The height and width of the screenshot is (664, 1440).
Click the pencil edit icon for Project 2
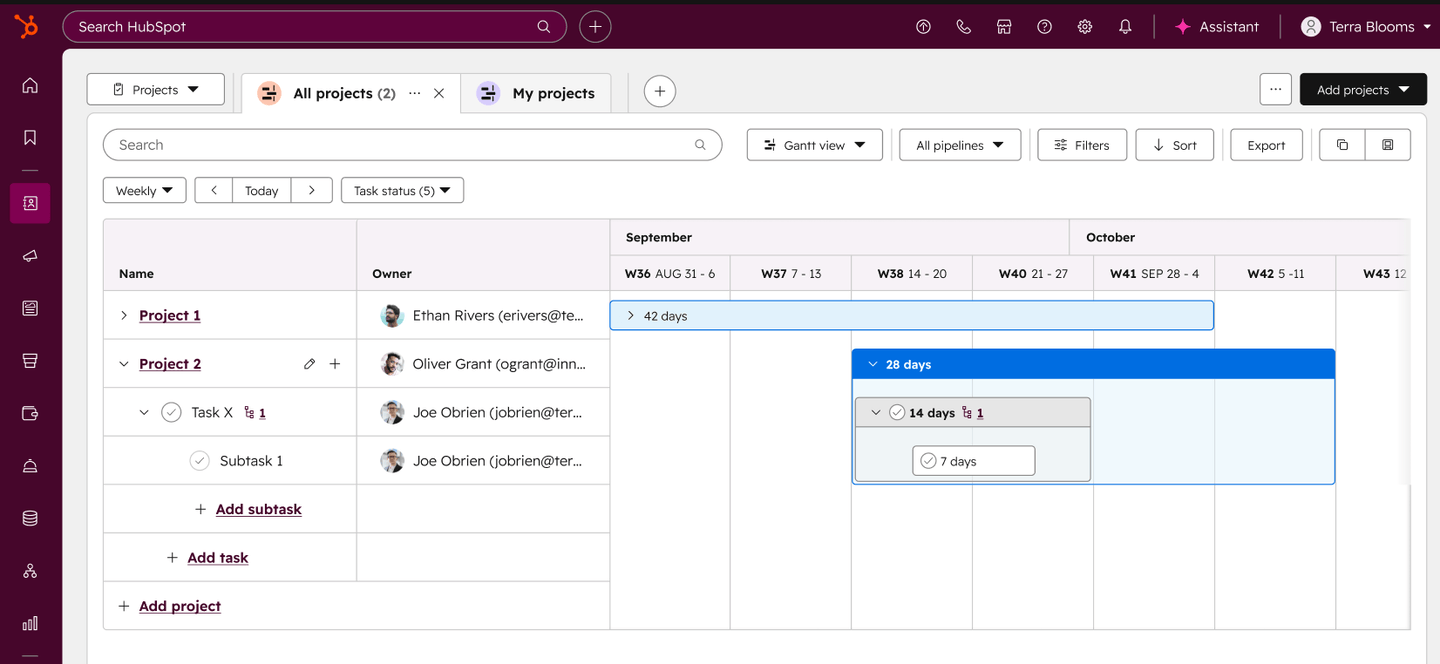pos(309,364)
